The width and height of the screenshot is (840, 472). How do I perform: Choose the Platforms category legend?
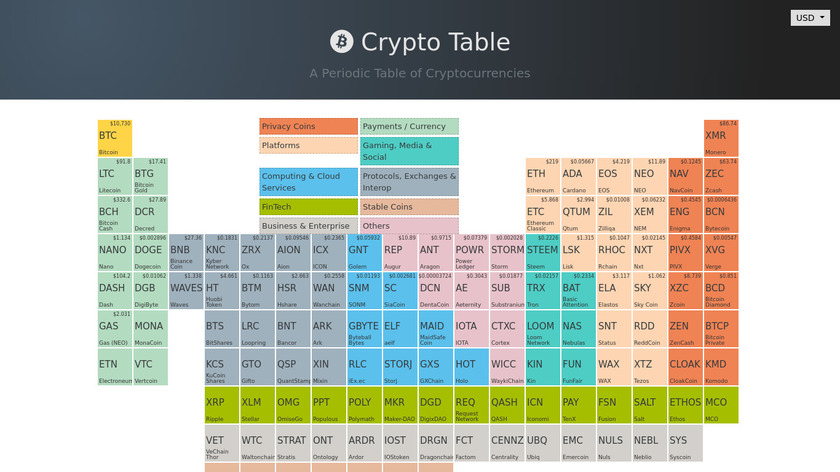pyautogui.click(x=308, y=146)
